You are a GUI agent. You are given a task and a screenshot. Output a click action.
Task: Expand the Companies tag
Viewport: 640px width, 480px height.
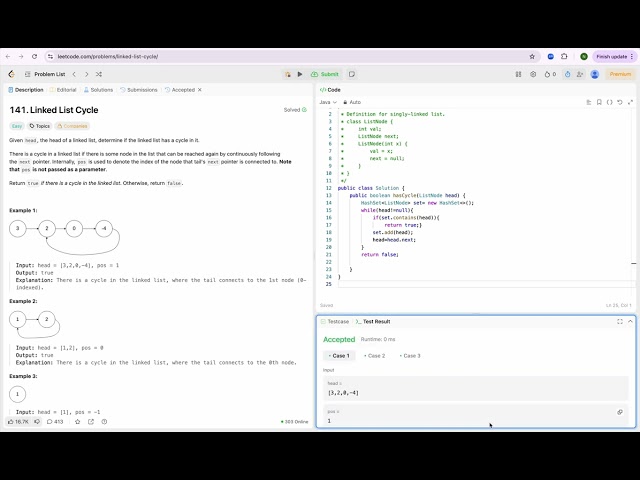coord(72,126)
